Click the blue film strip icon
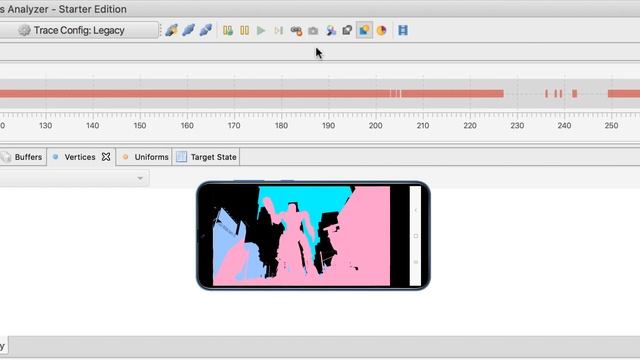 point(403,30)
